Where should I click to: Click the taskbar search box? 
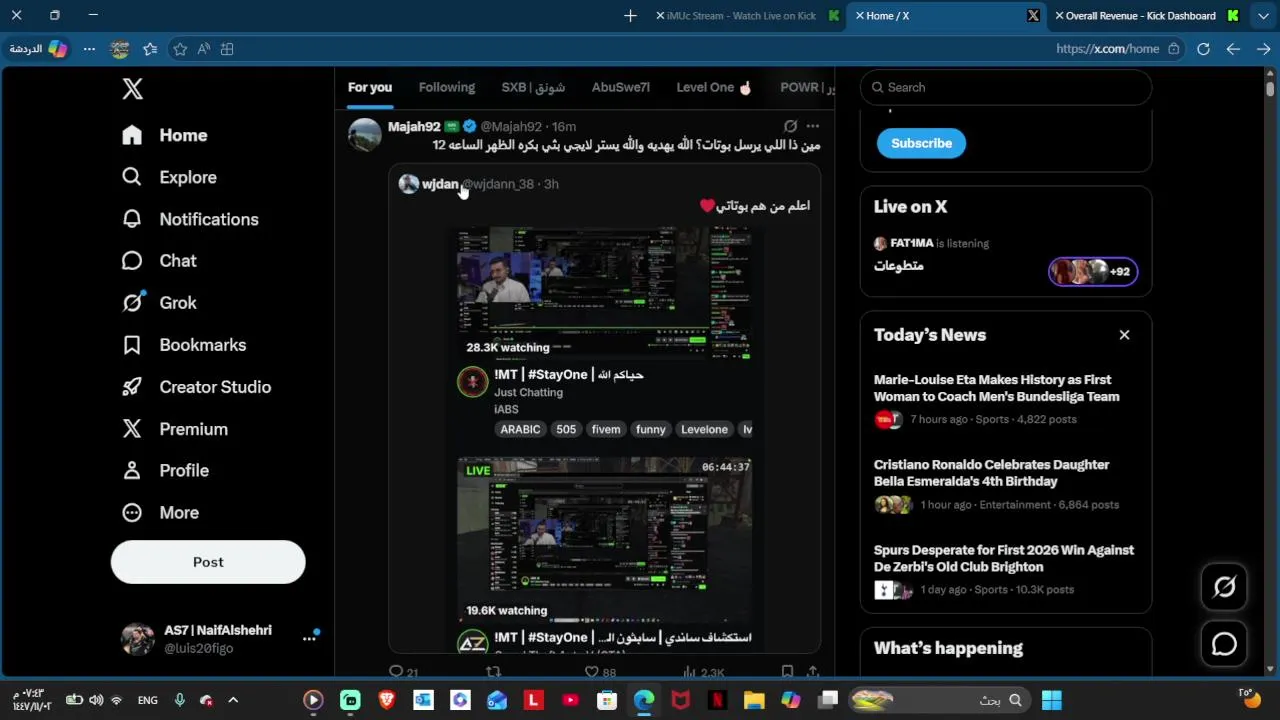pos(940,701)
